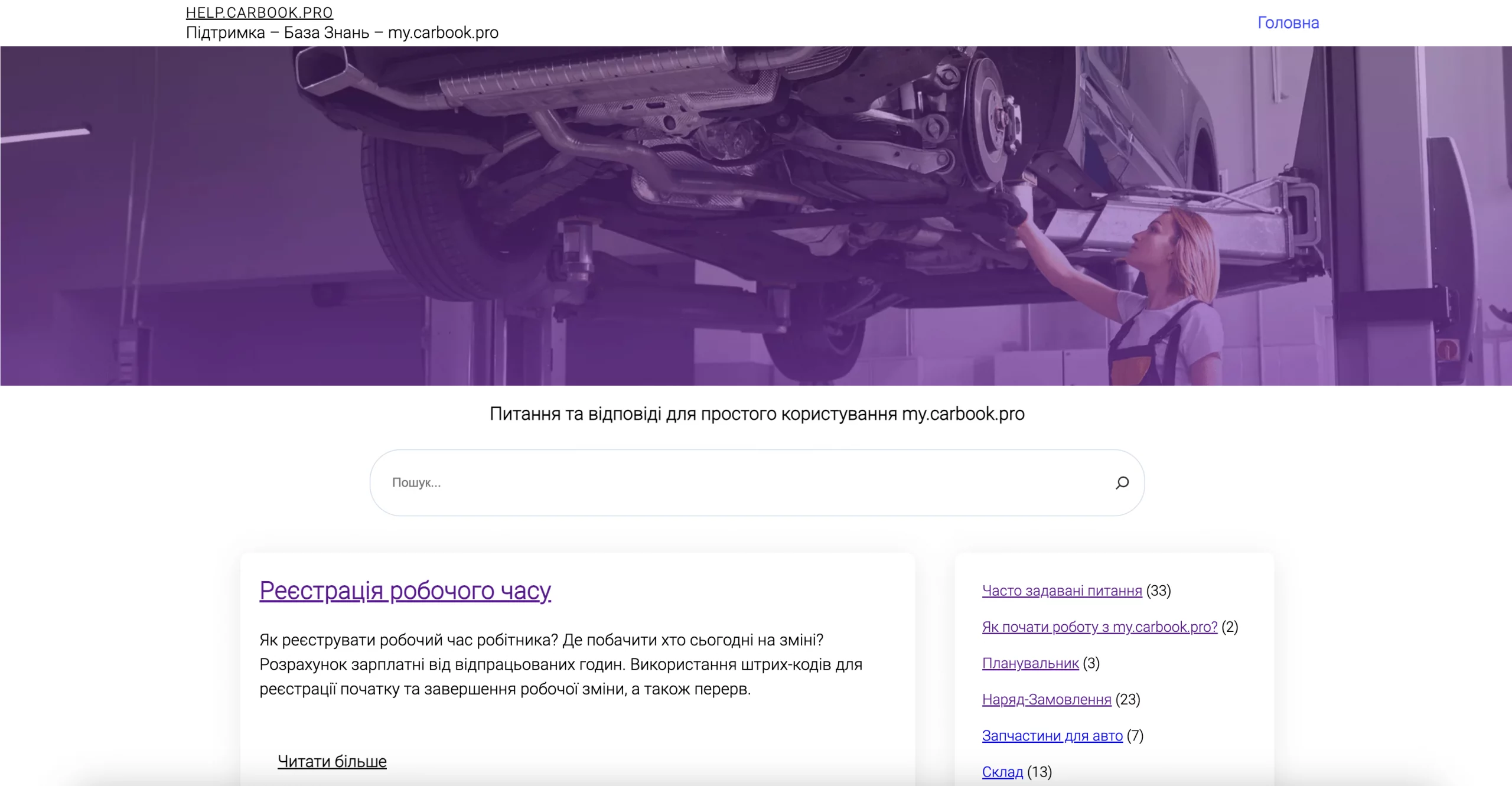Click the search magnifier icon
The width and height of the screenshot is (1512, 786).
(x=1122, y=482)
